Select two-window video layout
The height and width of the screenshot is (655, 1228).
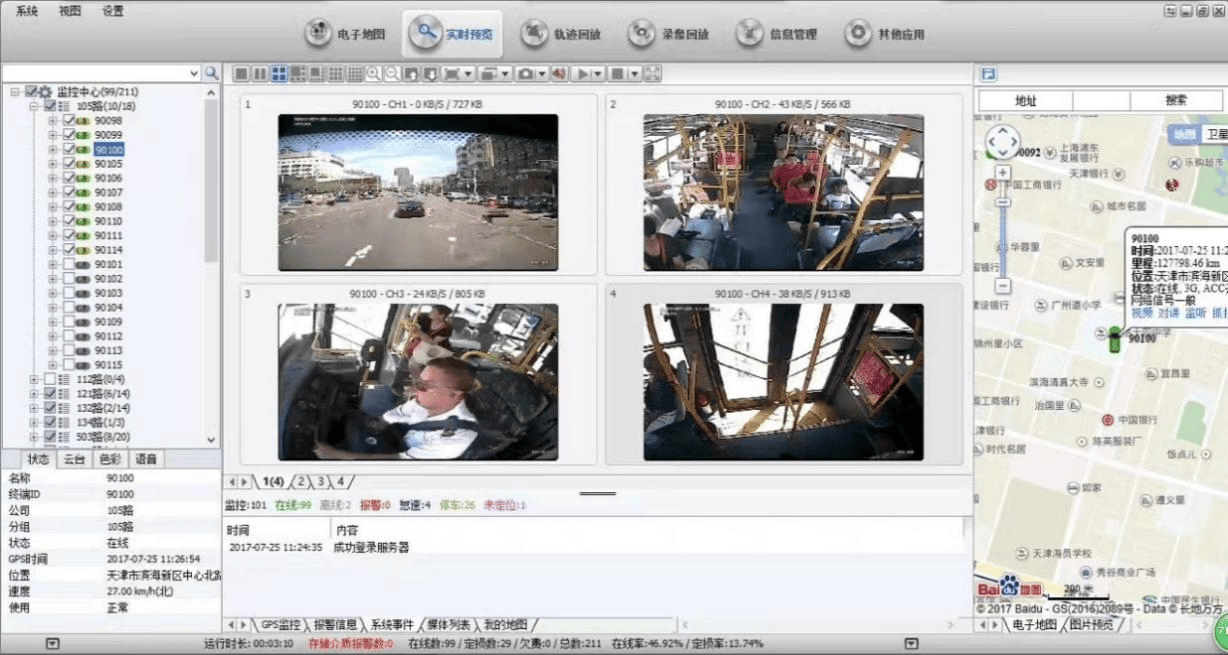coord(260,74)
